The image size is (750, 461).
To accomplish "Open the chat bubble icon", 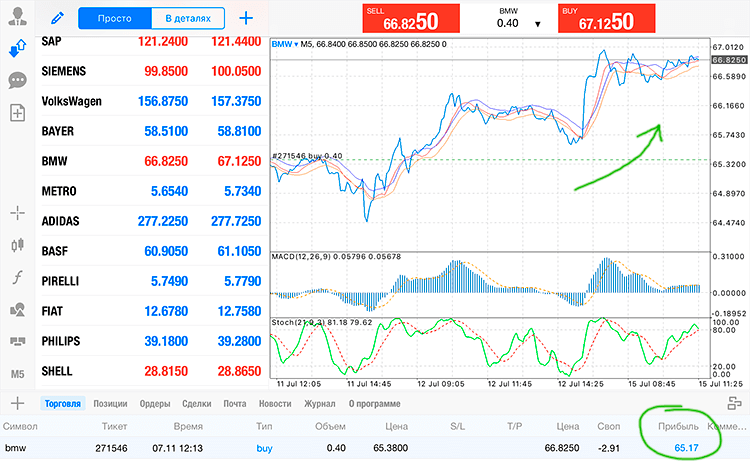I will (x=18, y=80).
